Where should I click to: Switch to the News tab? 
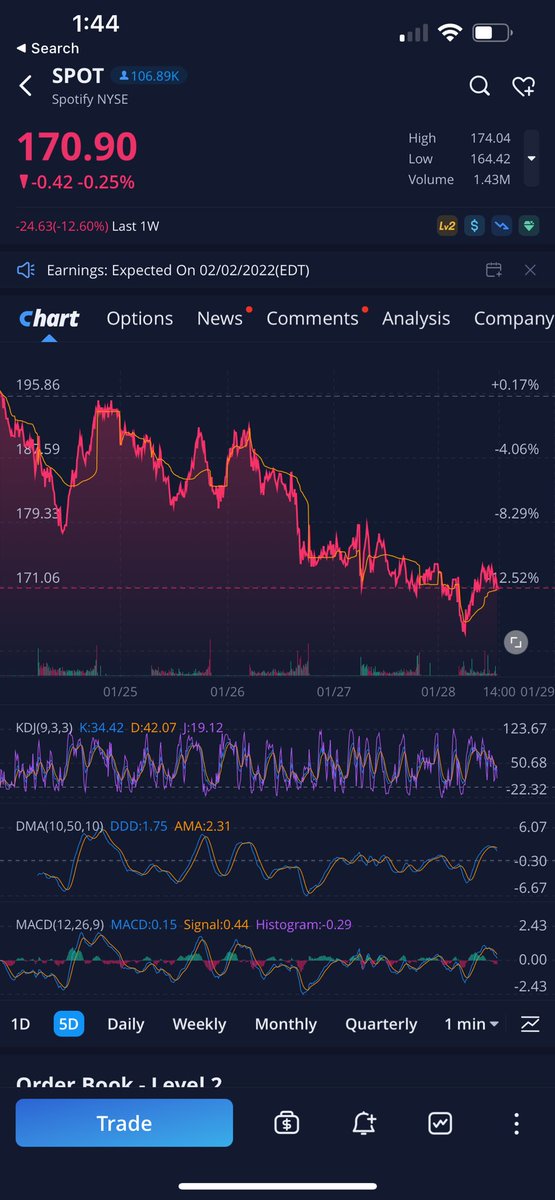tap(220, 319)
